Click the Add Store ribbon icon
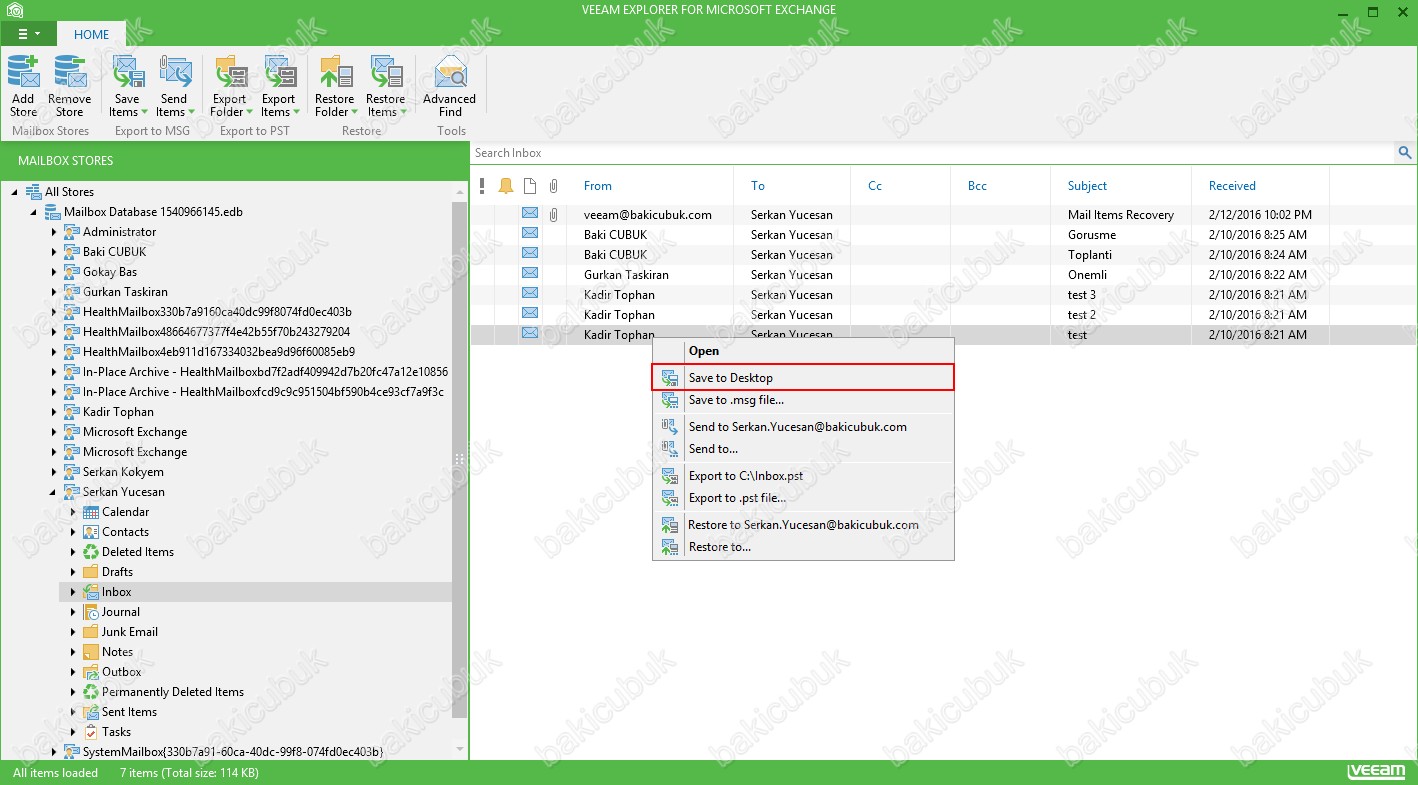The height and width of the screenshot is (785, 1418). pyautogui.click(x=23, y=72)
